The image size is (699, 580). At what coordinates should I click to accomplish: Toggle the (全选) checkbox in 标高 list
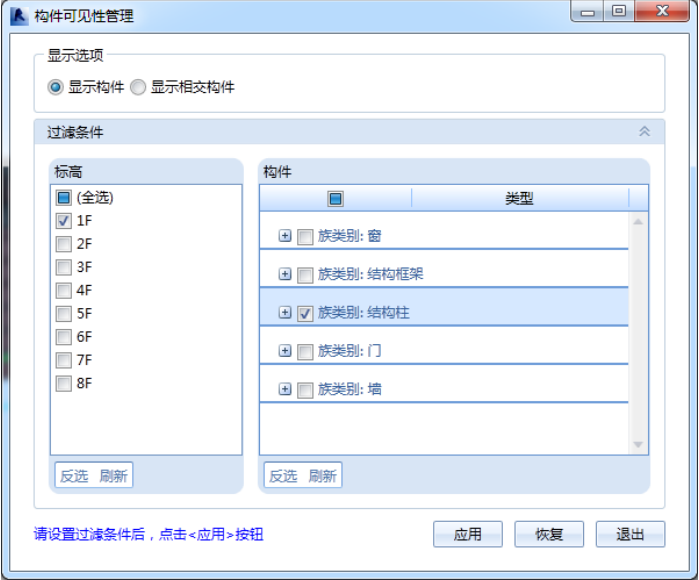pyautogui.click(x=63, y=197)
